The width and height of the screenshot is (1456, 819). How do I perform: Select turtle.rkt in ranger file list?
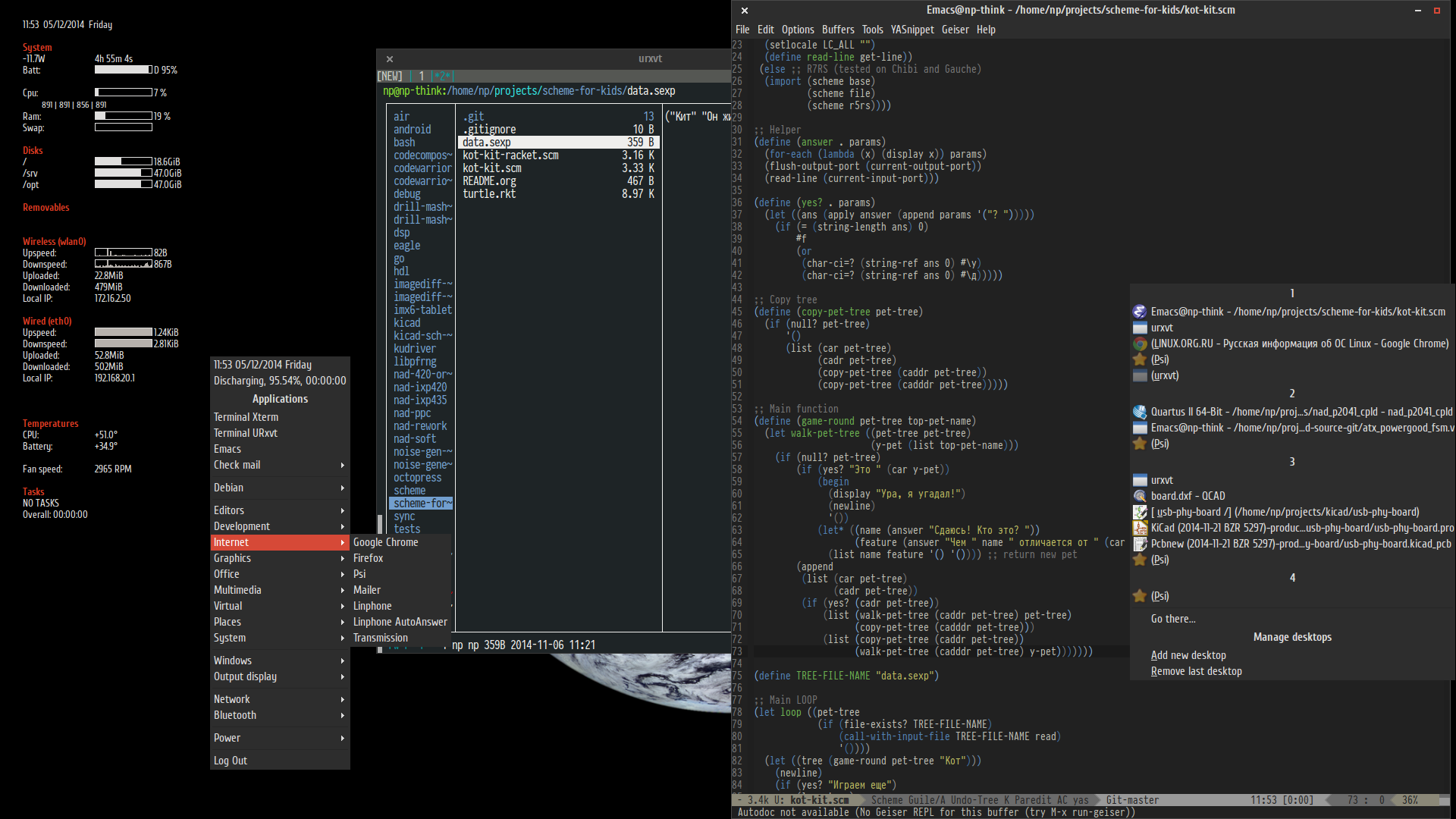coord(559,194)
